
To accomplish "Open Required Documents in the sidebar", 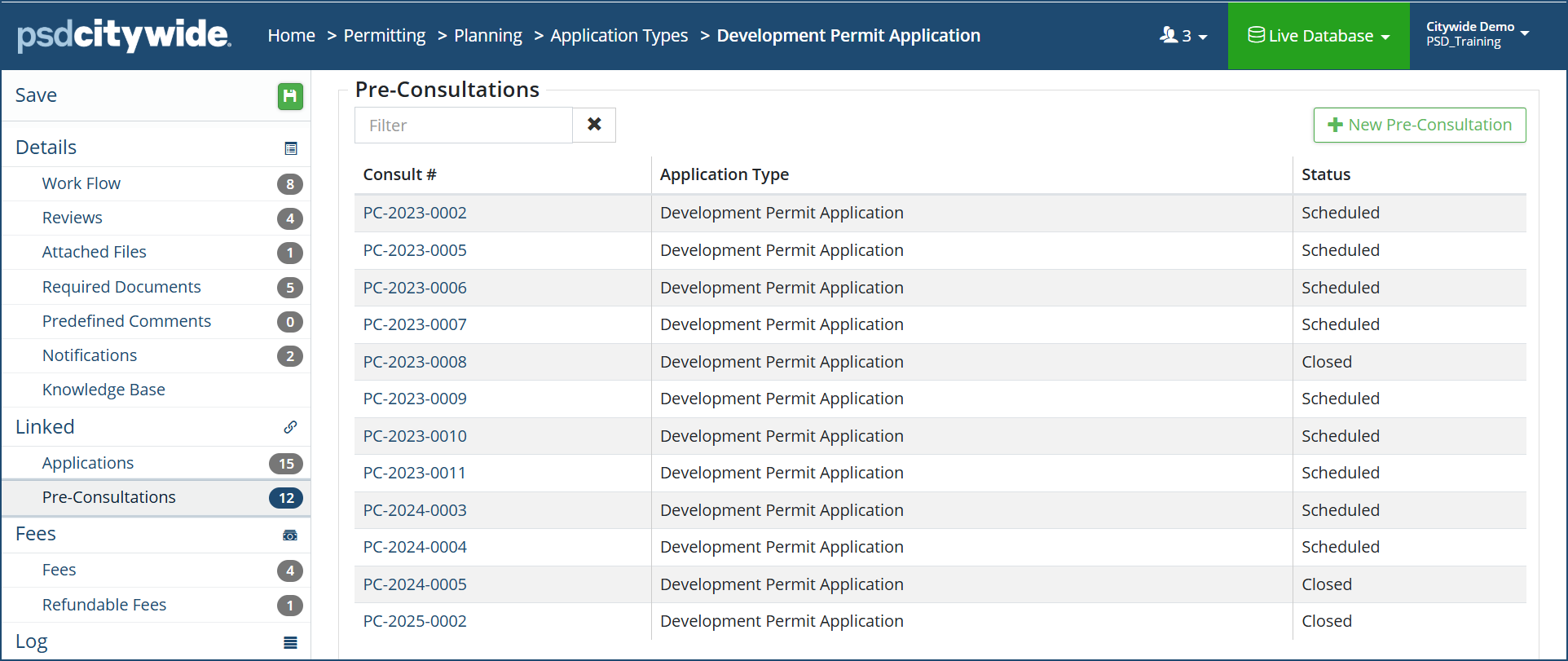I will [121, 287].
